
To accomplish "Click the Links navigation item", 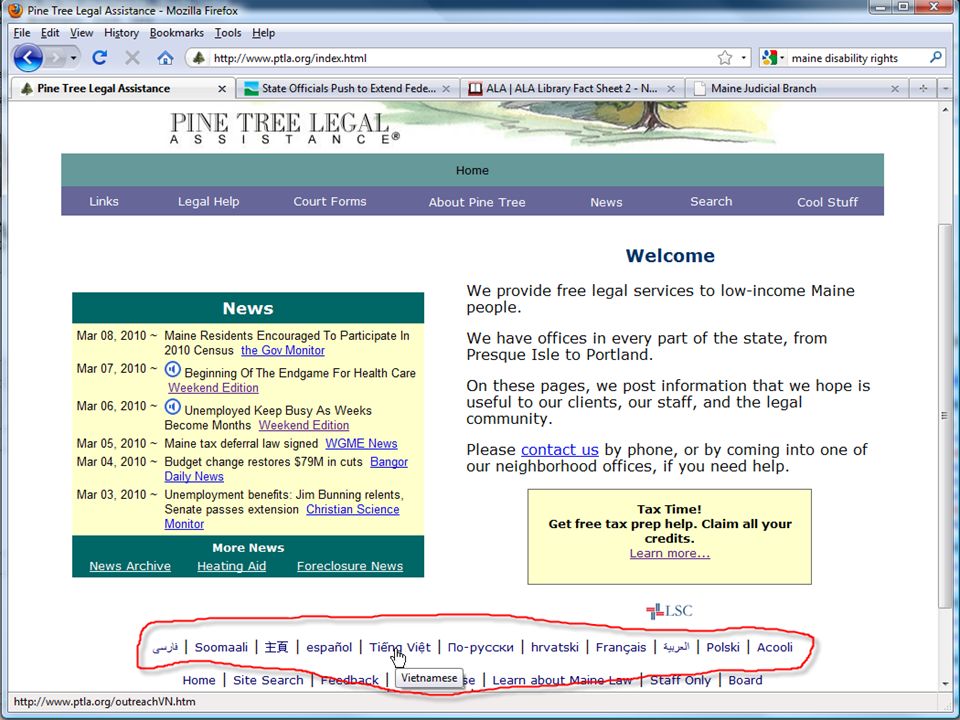I will coord(103,201).
